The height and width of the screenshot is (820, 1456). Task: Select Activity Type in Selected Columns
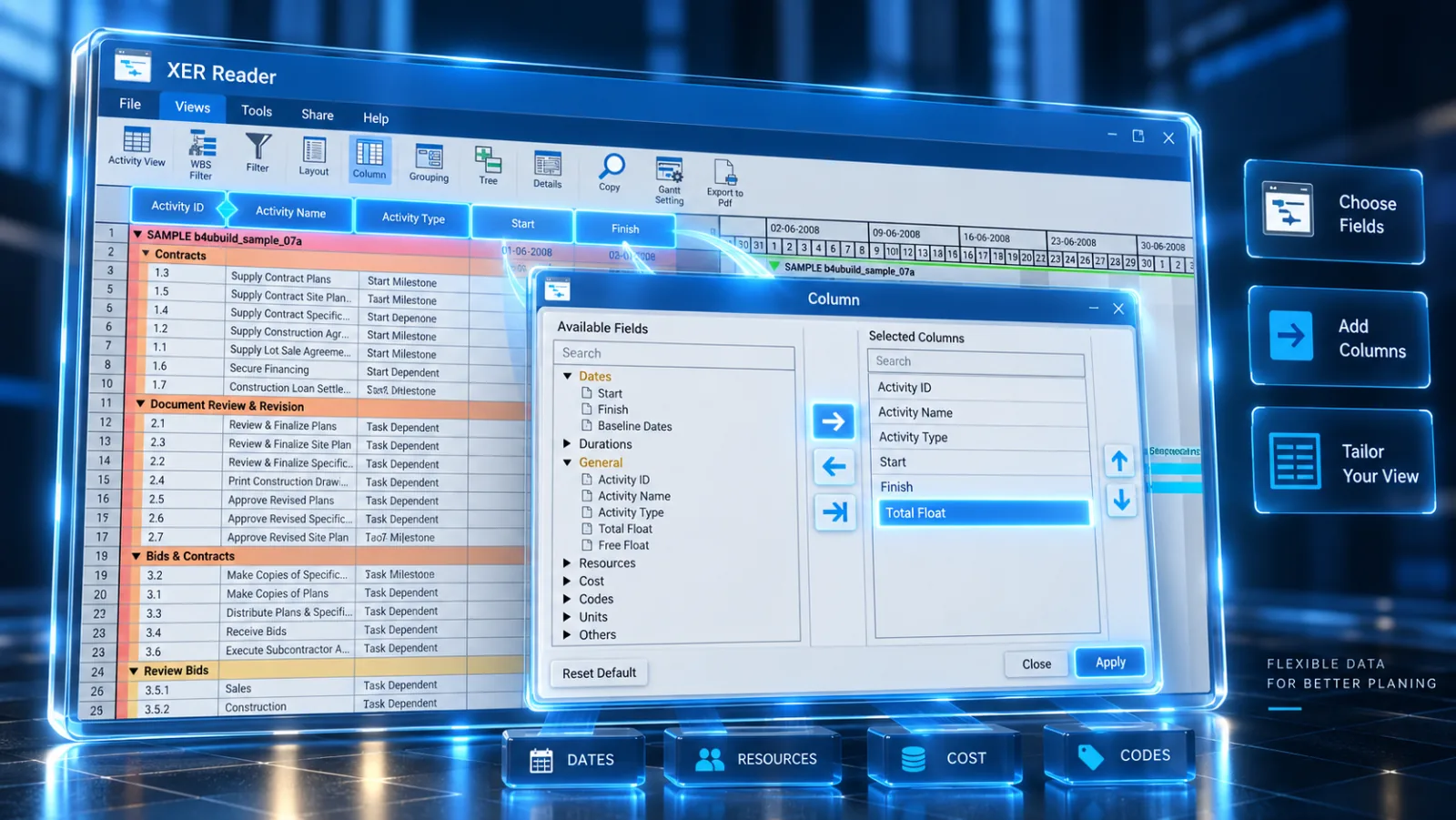(x=981, y=438)
